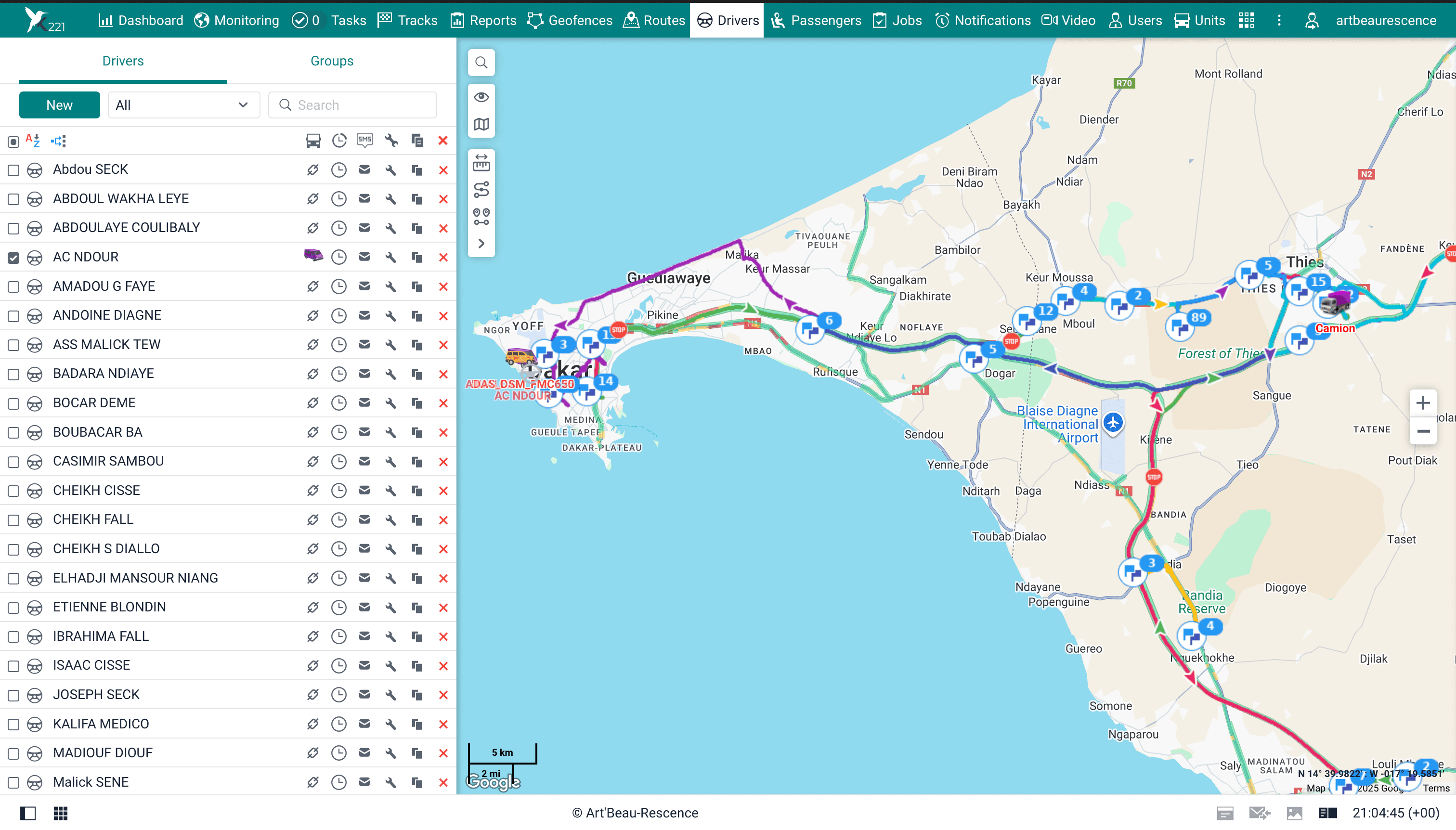Image resolution: width=1456 pixels, height=830 pixels.
Task: Open the All filter dropdown
Action: click(183, 105)
